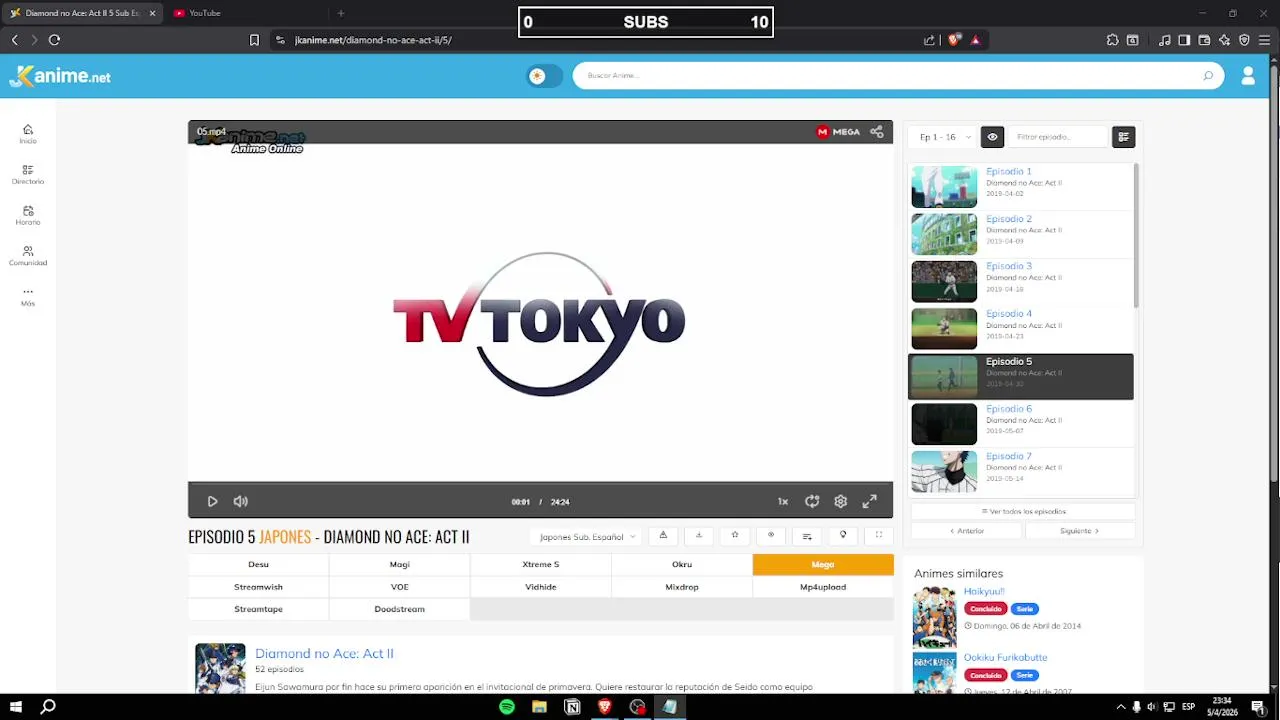Open the Japones Sub. Español language dropdown
This screenshot has width=1280, height=720.
point(586,537)
